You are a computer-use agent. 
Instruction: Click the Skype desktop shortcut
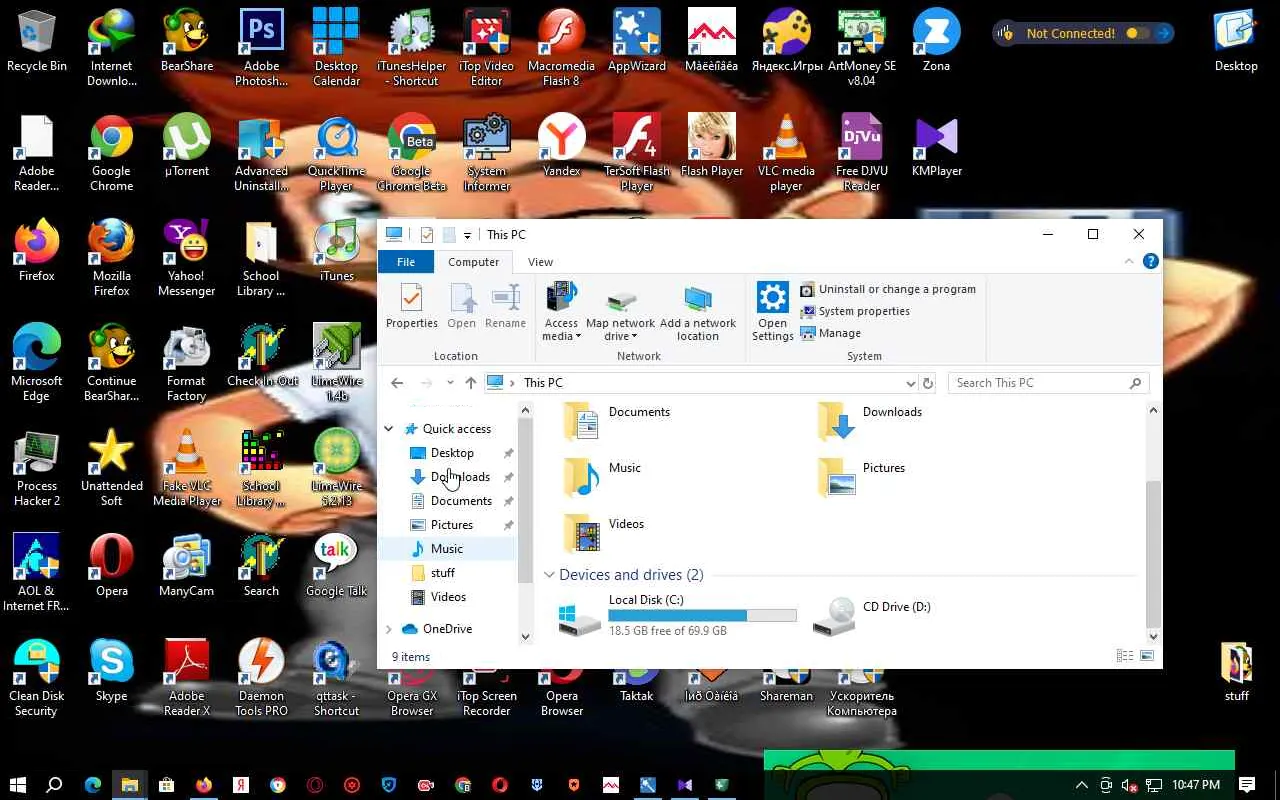tap(112, 672)
